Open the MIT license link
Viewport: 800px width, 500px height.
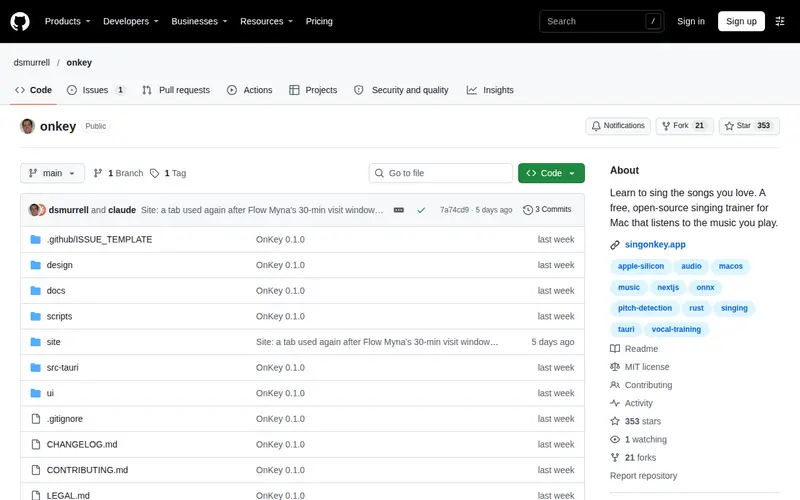tap(640, 367)
